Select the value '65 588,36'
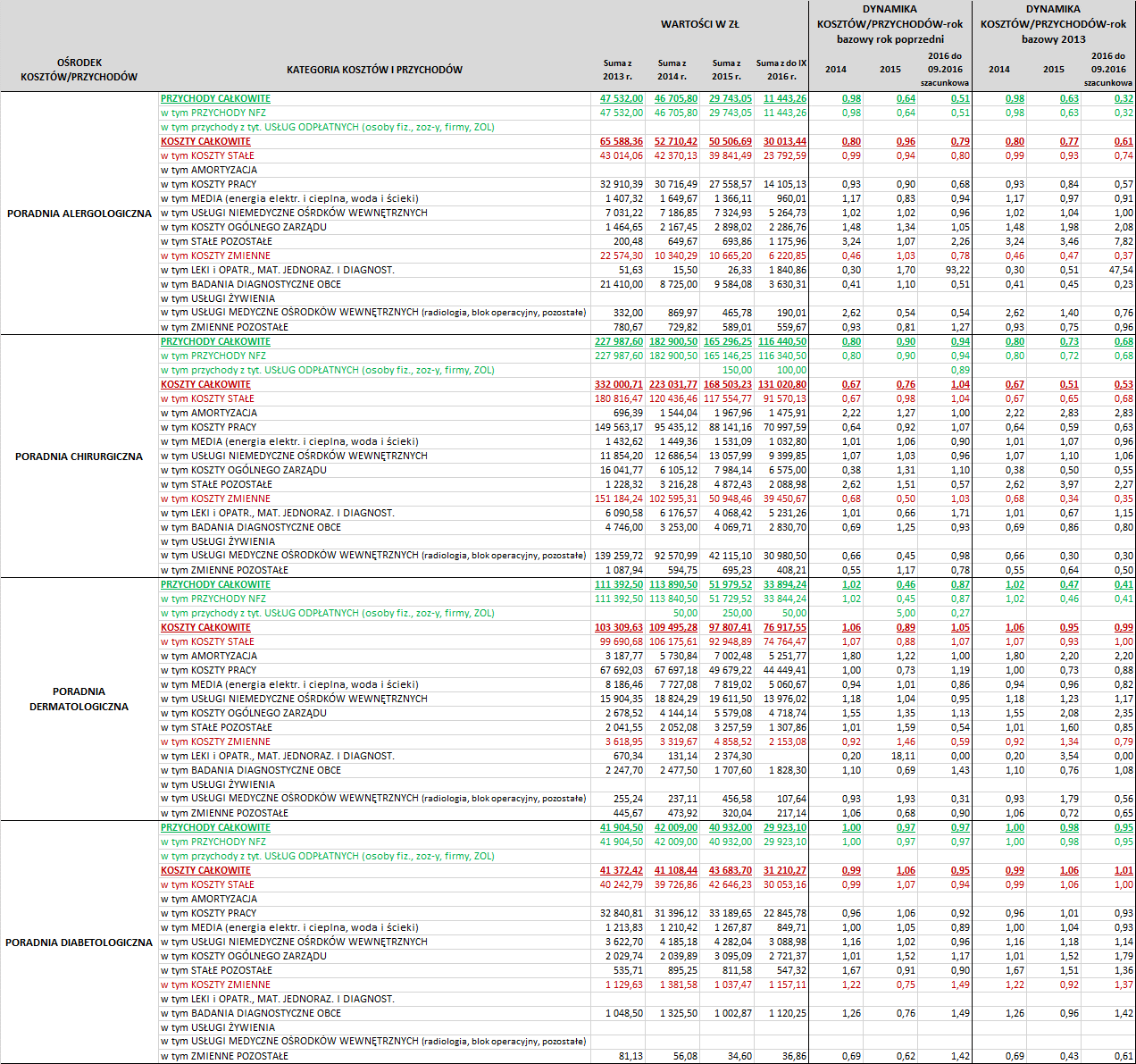The width and height of the screenshot is (1136, 1064). (x=621, y=141)
